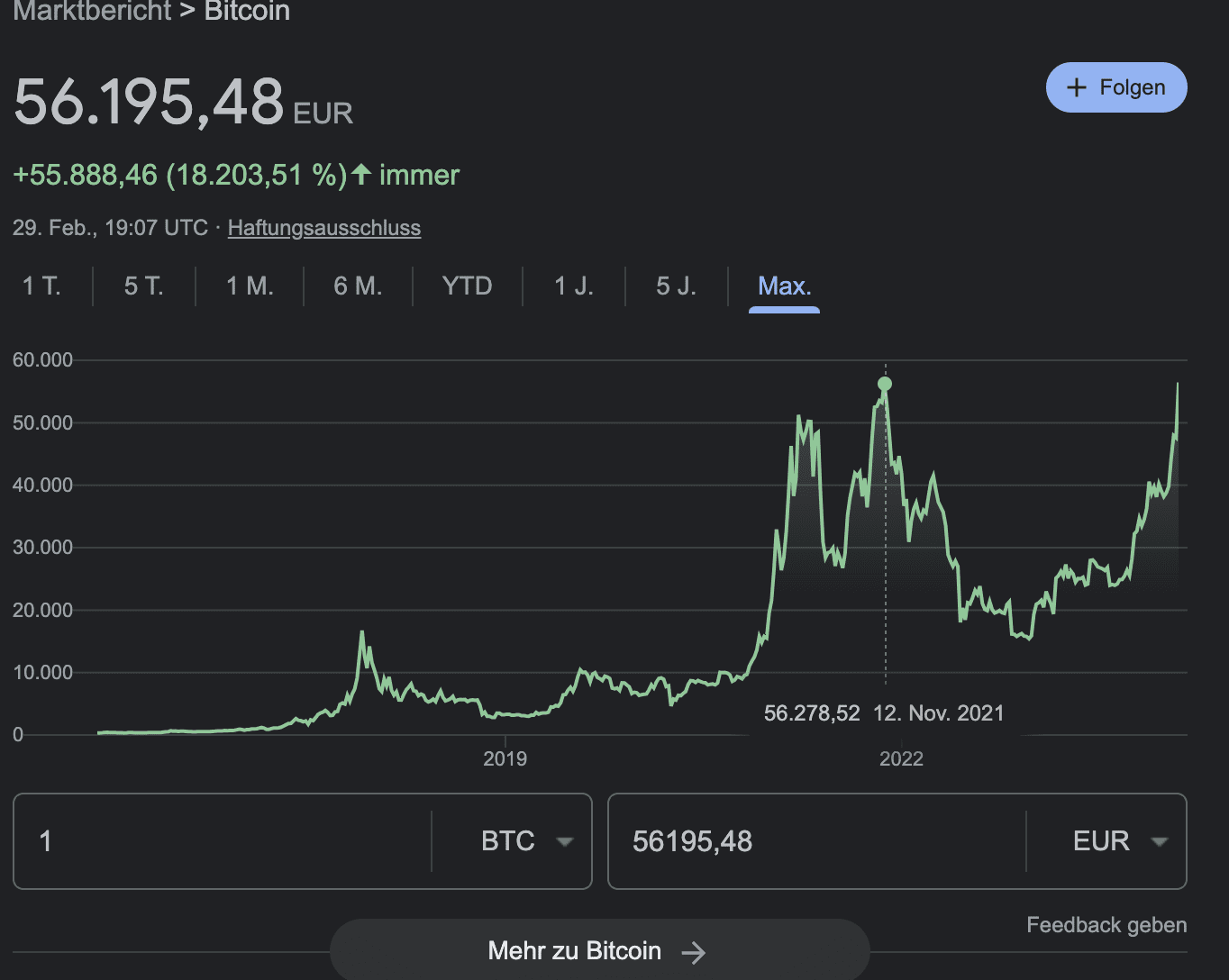
Task: Click the Mehr zu Bitcoin button
Action: point(599,950)
